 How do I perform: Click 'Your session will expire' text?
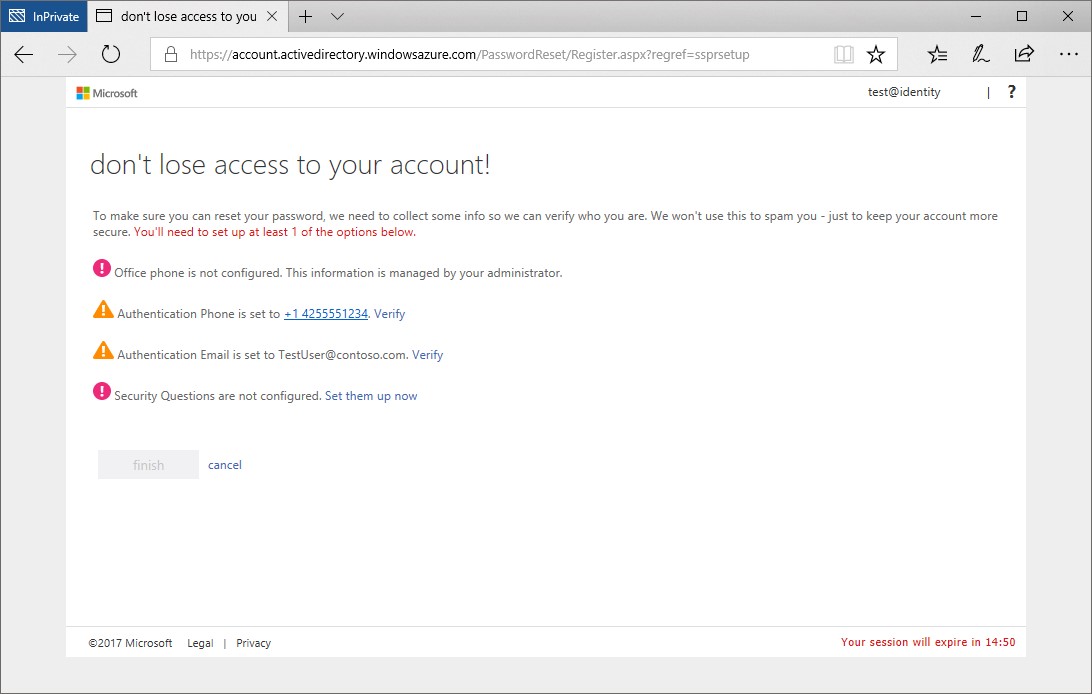click(928, 642)
